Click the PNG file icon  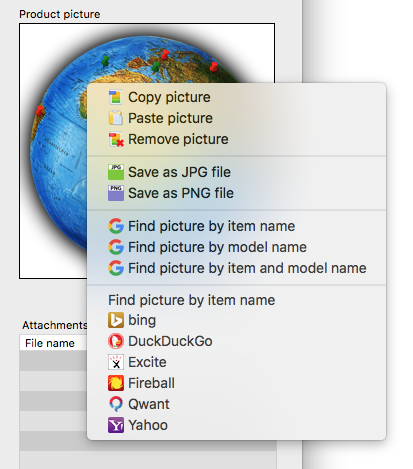(x=116, y=193)
